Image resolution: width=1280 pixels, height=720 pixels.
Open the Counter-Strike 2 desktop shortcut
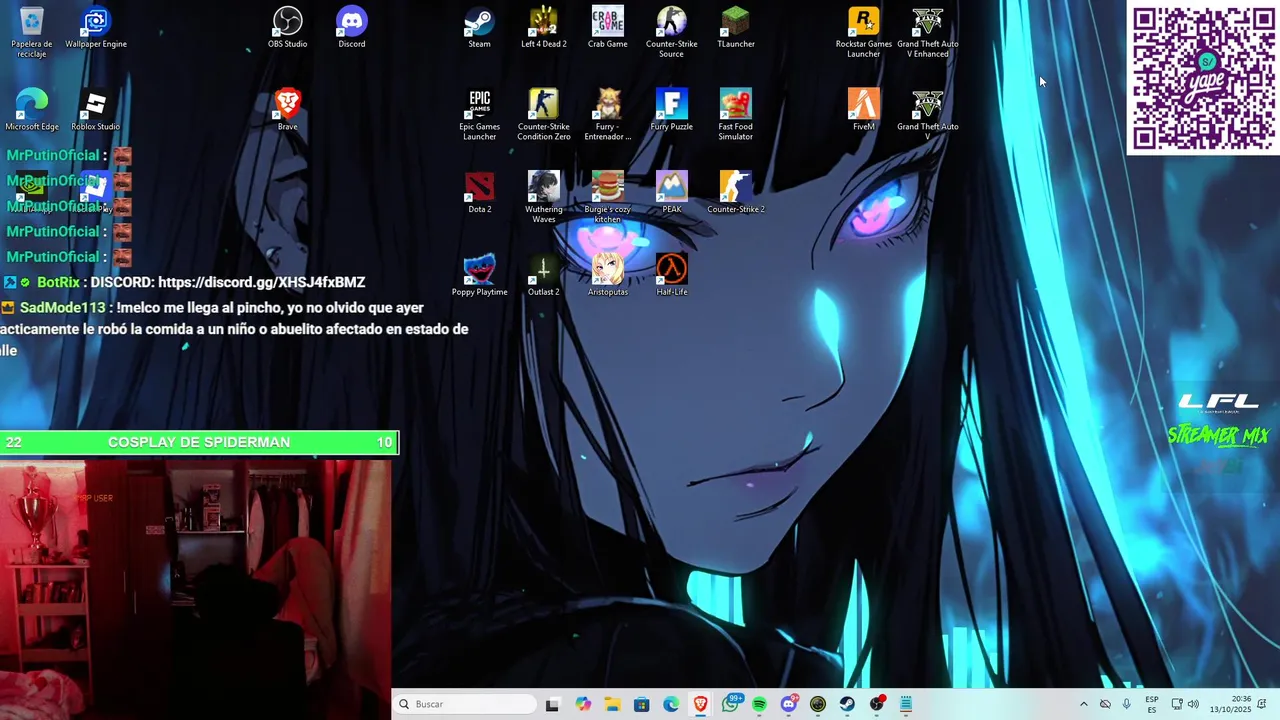736,193
